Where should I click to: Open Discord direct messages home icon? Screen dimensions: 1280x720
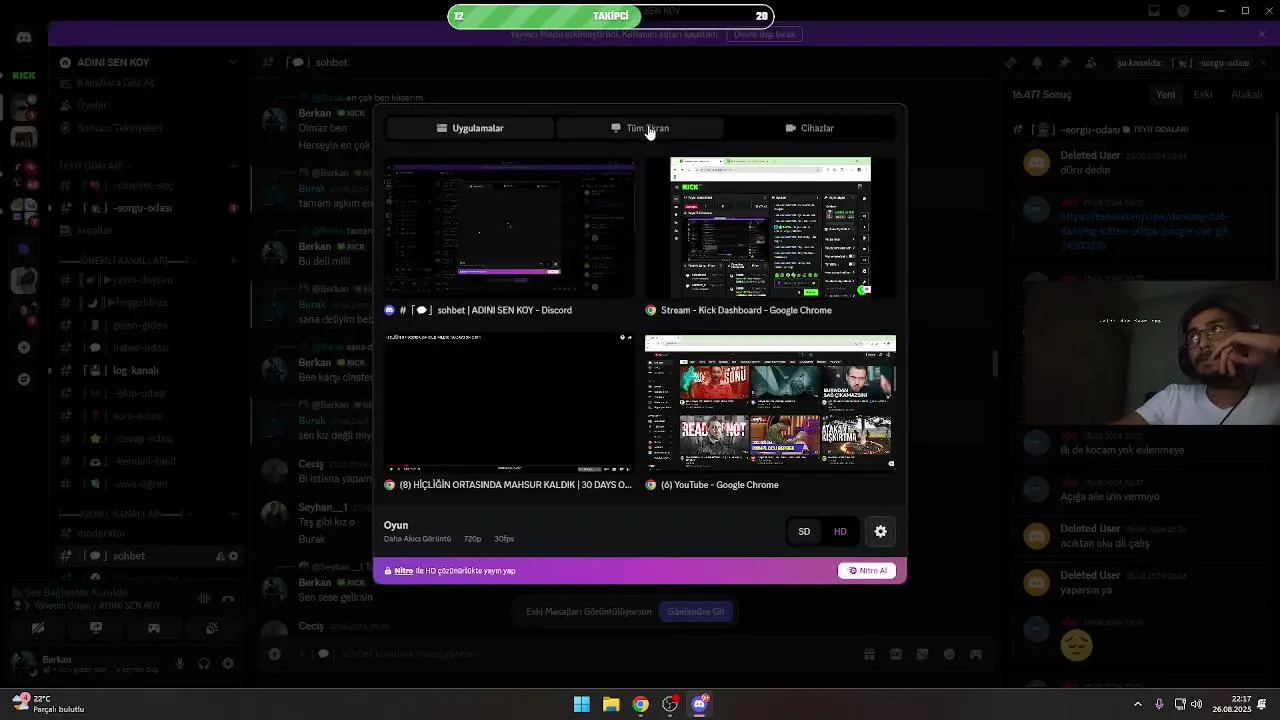pyautogui.click(x=24, y=37)
